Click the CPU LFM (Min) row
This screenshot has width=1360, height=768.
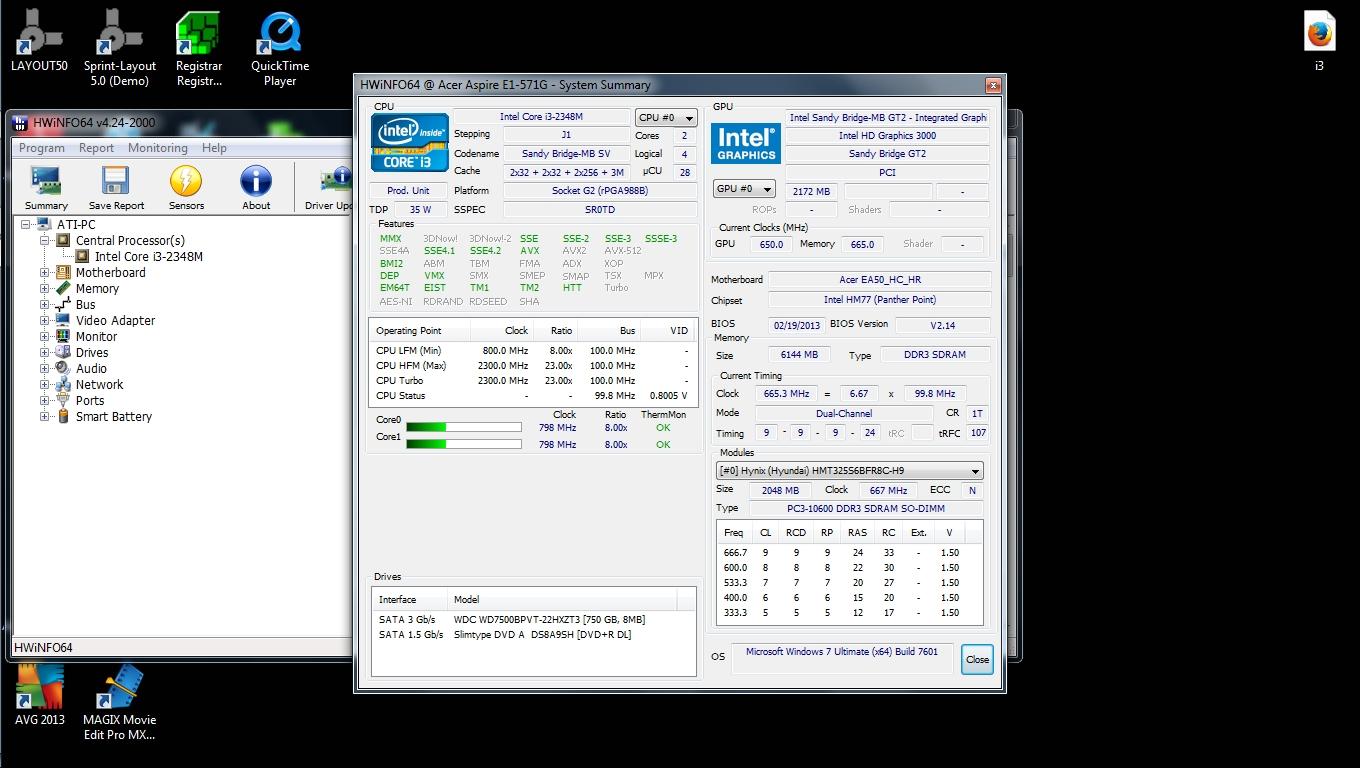tap(532, 350)
